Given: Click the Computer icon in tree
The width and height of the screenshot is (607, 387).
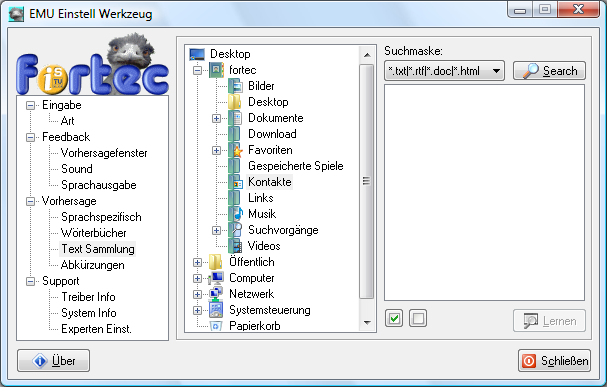Looking at the screenshot, I should (216, 278).
